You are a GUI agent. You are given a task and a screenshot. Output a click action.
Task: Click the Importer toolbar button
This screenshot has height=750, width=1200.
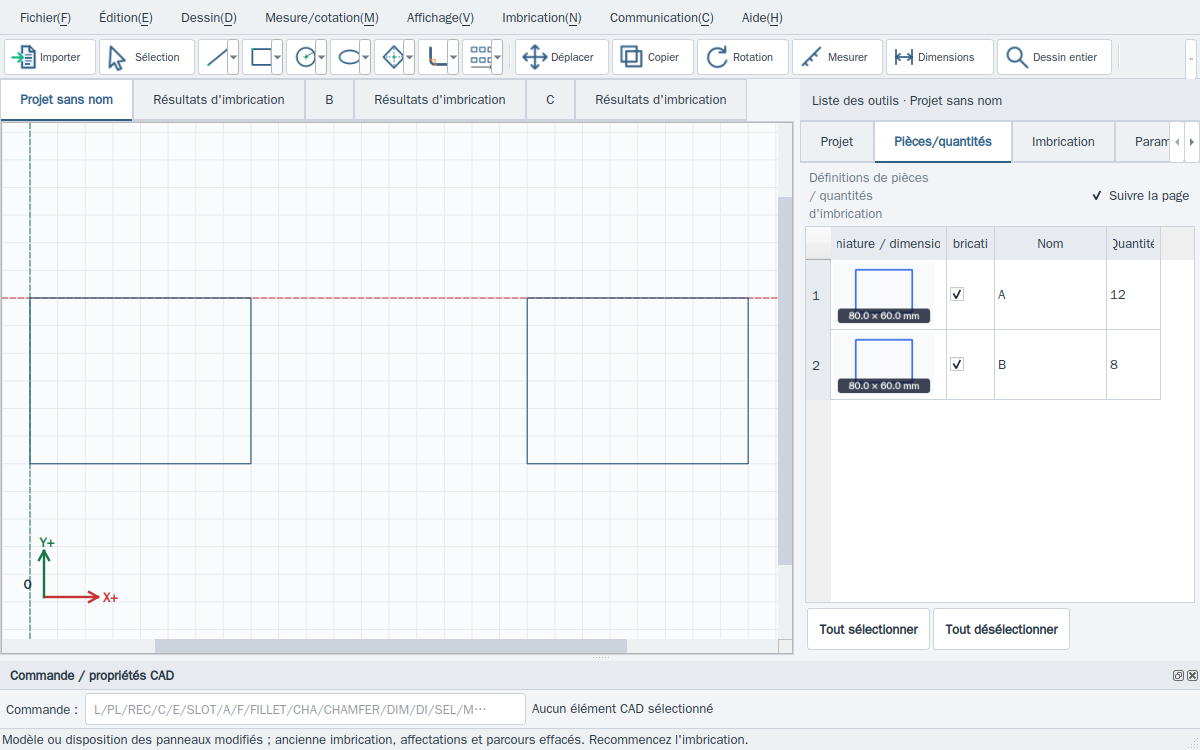(x=50, y=57)
